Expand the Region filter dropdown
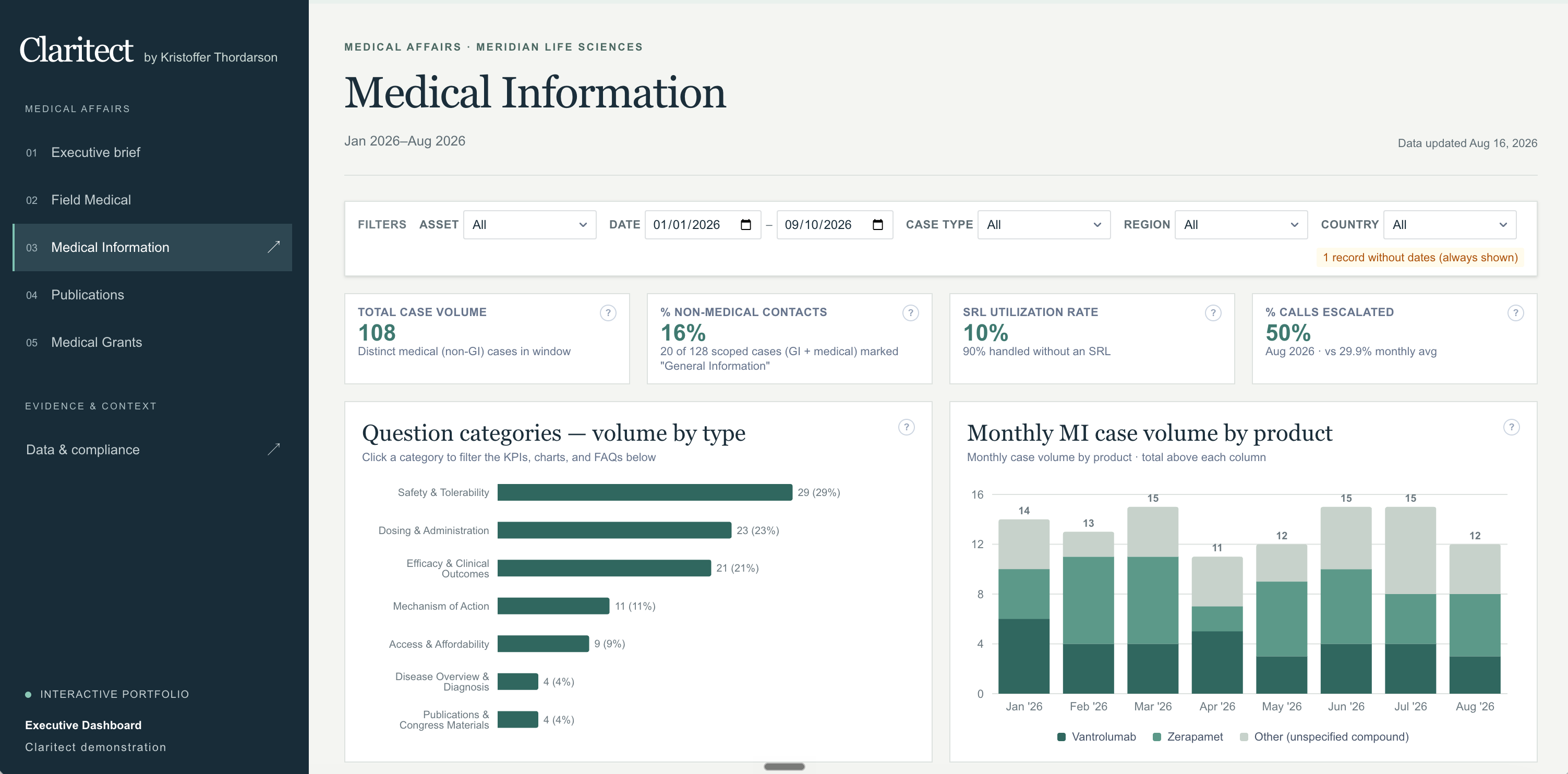Screen dimensions: 1568x774 (x=1241, y=224)
